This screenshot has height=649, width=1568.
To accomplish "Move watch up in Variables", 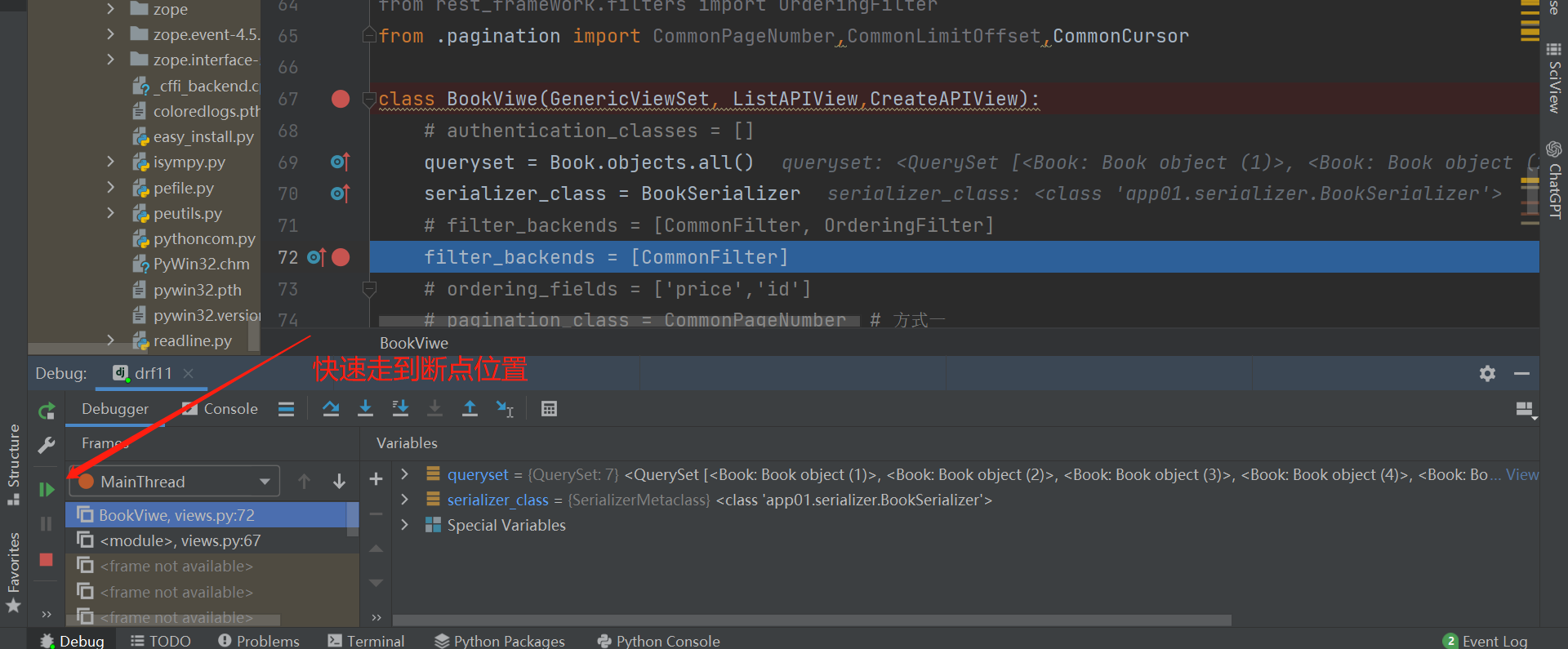I will 376,549.
